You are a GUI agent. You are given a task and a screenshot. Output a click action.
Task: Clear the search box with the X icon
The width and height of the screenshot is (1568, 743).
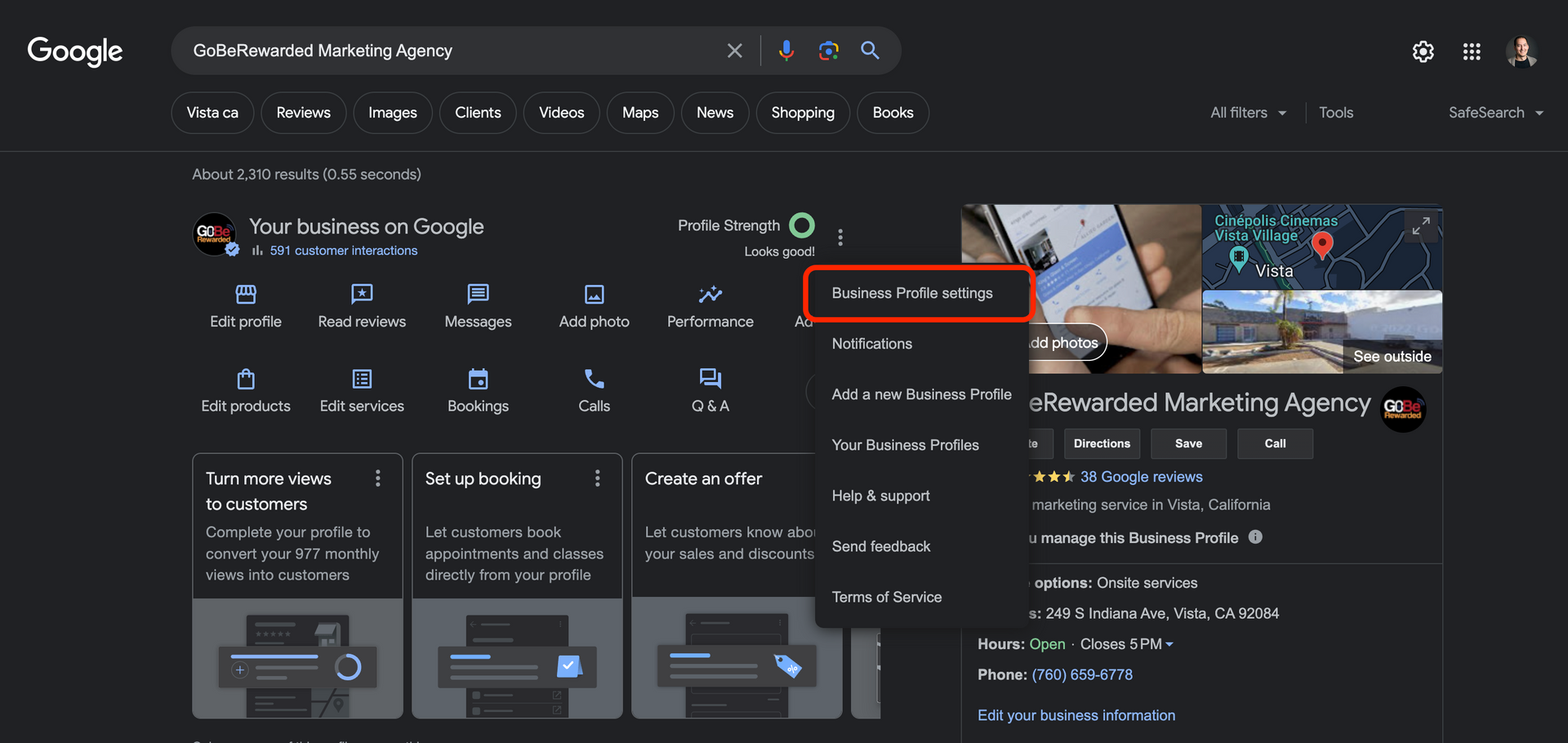point(734,51)
